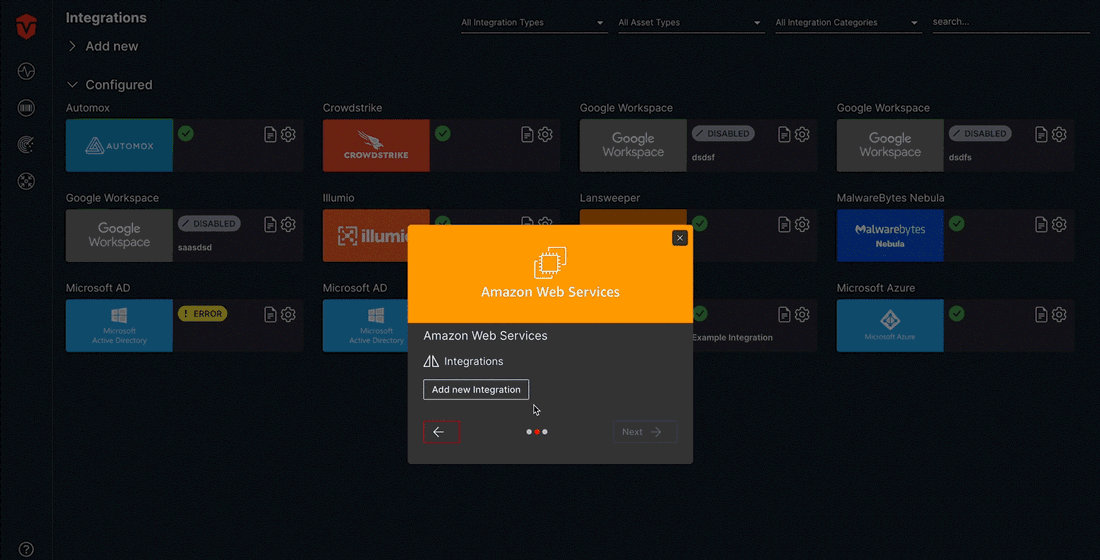Focus the search input field
The width and height of the screenshot is (1100, 560).
(1010, 22)
